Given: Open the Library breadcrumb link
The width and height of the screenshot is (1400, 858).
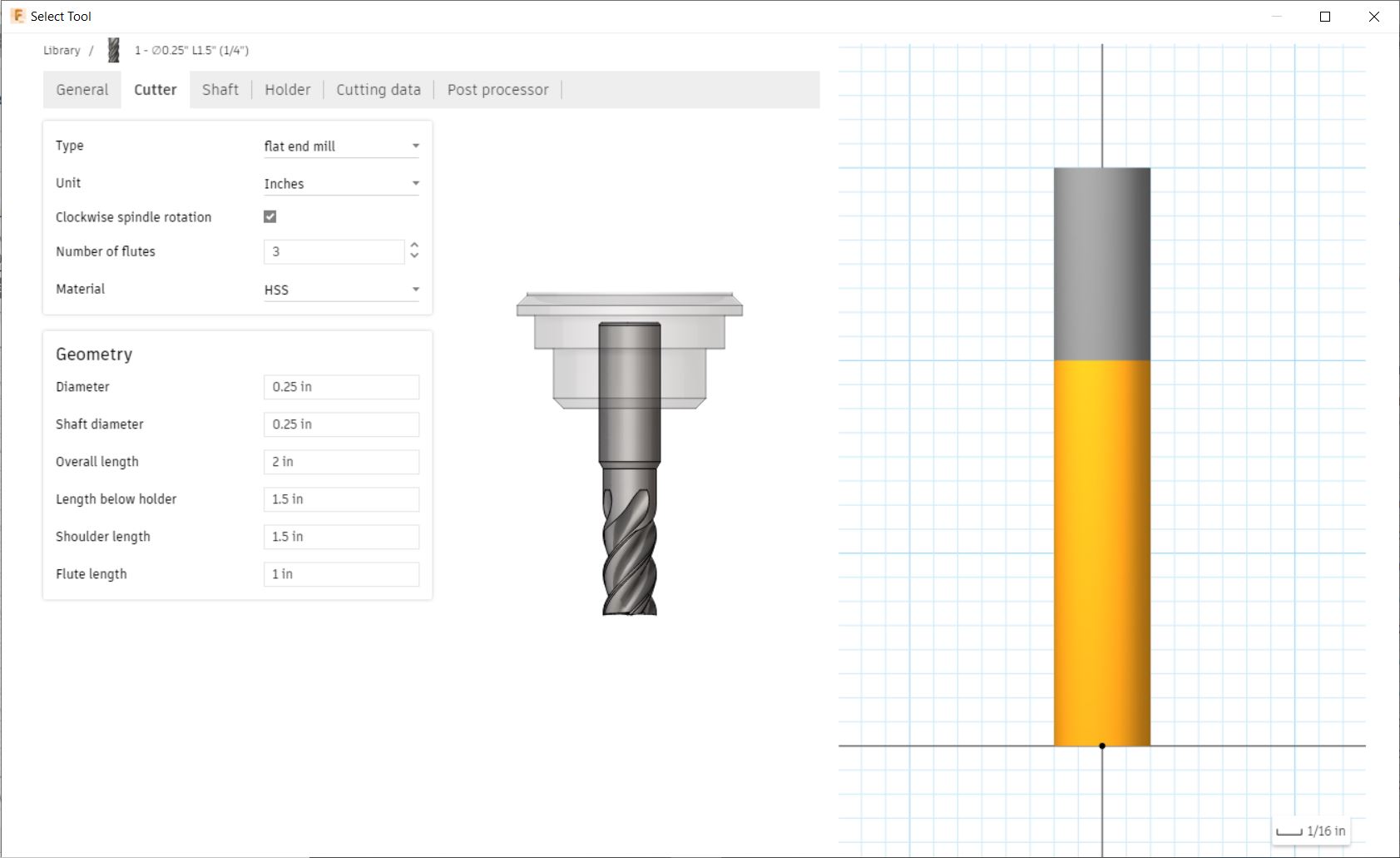Looking at the screenshot, I should click(62, 50).
